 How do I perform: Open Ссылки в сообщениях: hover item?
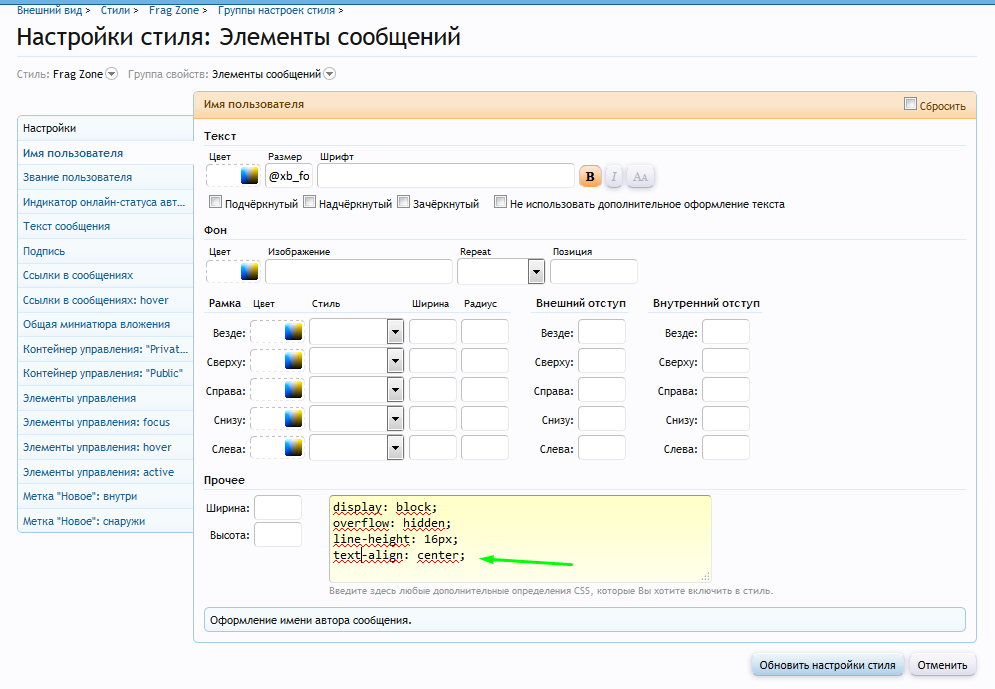pos(105,300)
